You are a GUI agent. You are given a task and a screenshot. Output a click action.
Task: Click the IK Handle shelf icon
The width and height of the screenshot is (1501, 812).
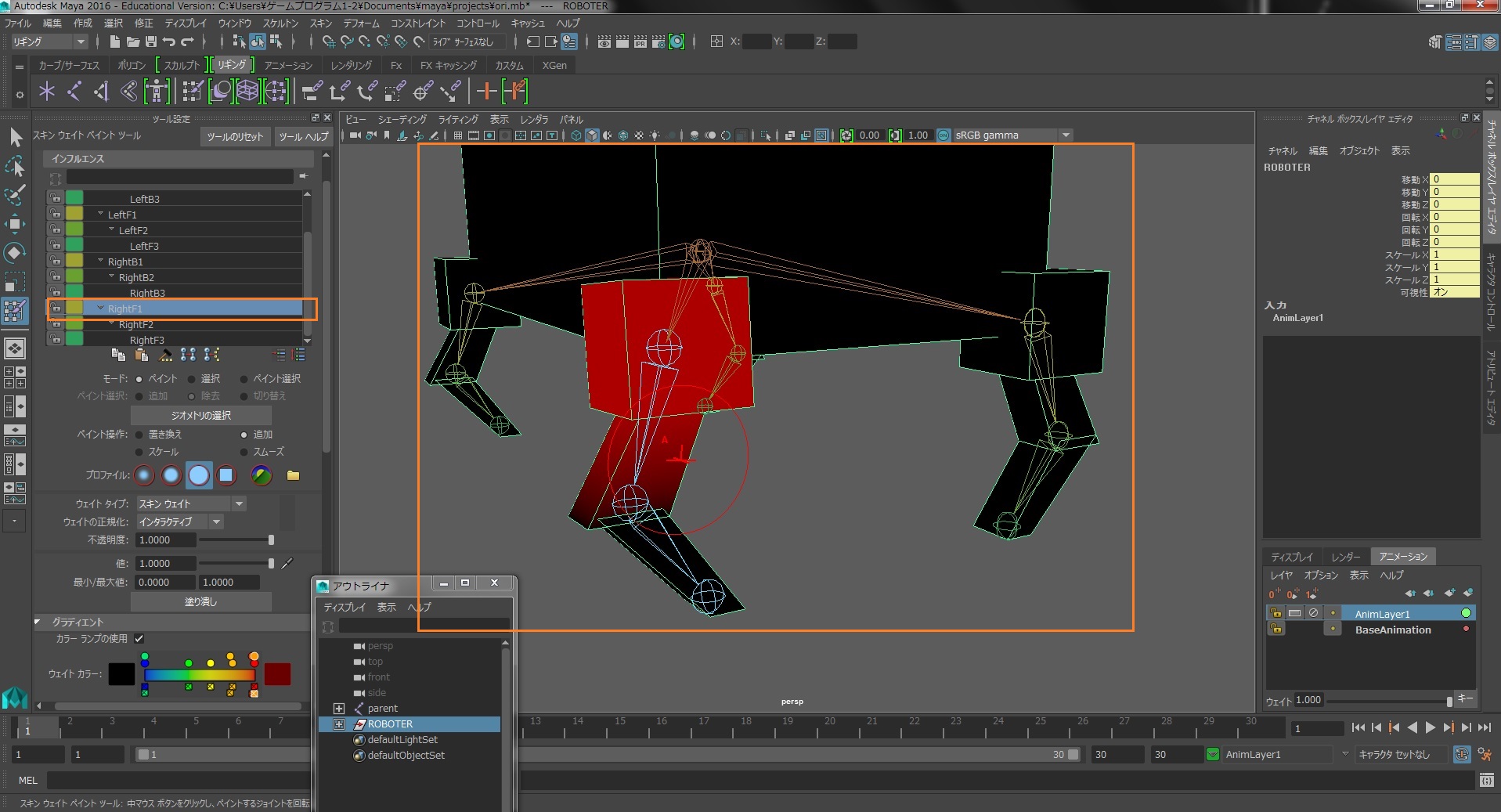click(x=102, y=92)
